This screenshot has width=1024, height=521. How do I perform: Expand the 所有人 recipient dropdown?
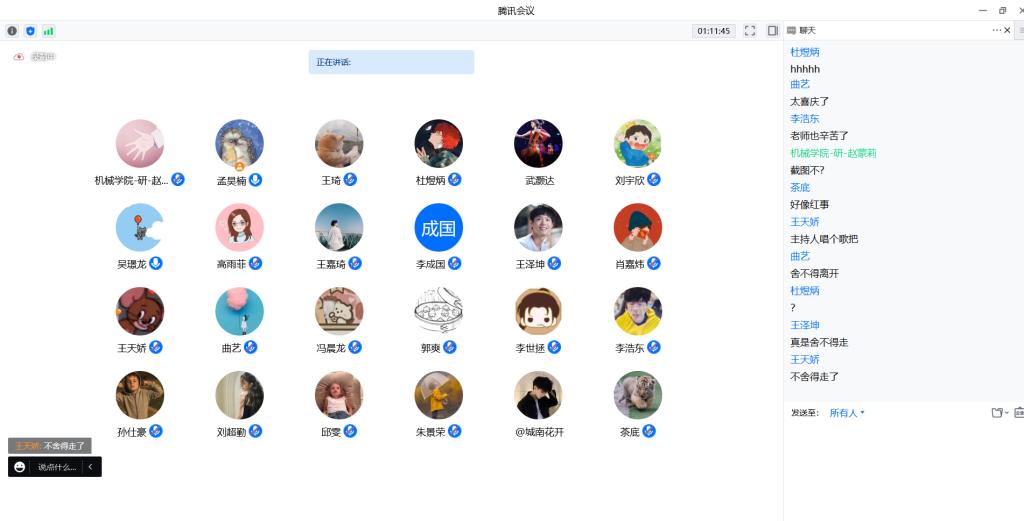(x=847, y=413)
